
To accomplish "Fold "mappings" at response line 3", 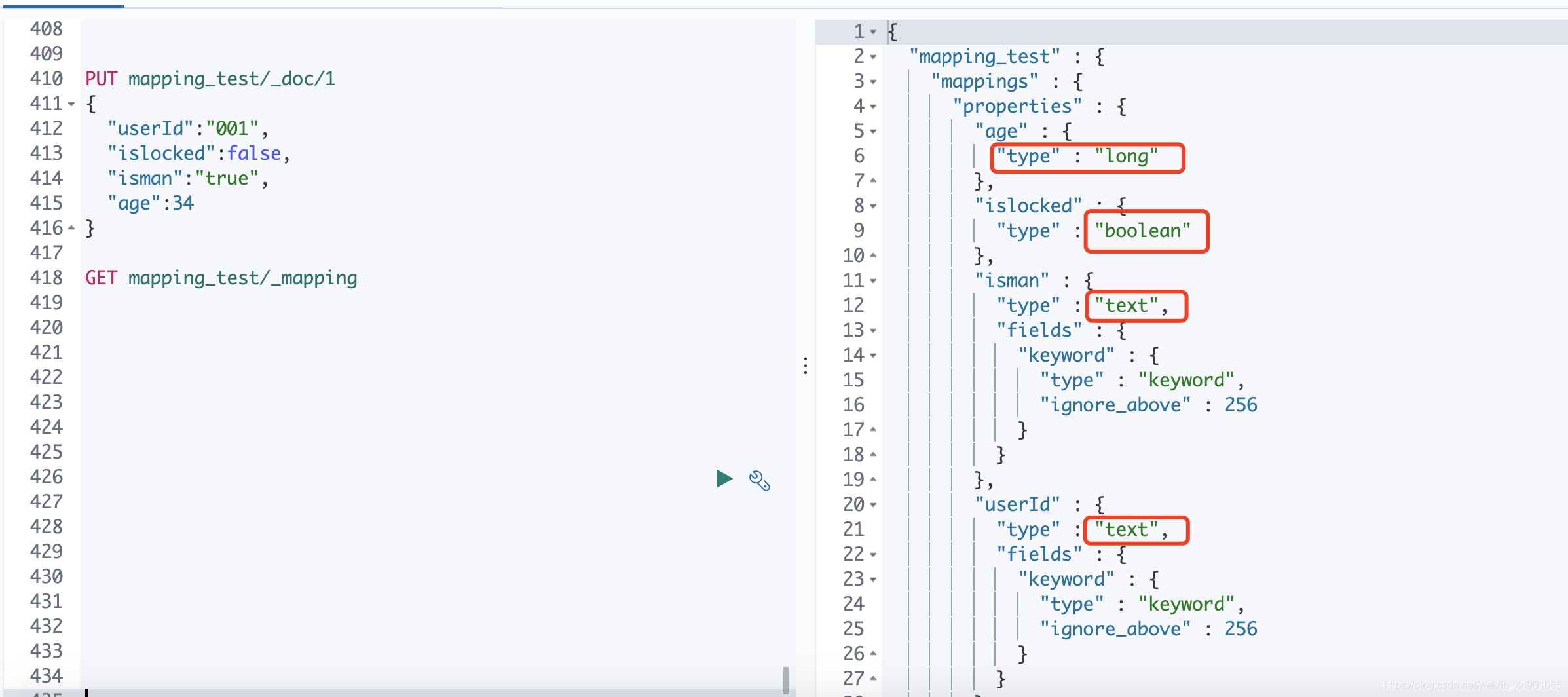I will (x=873, y=82).
